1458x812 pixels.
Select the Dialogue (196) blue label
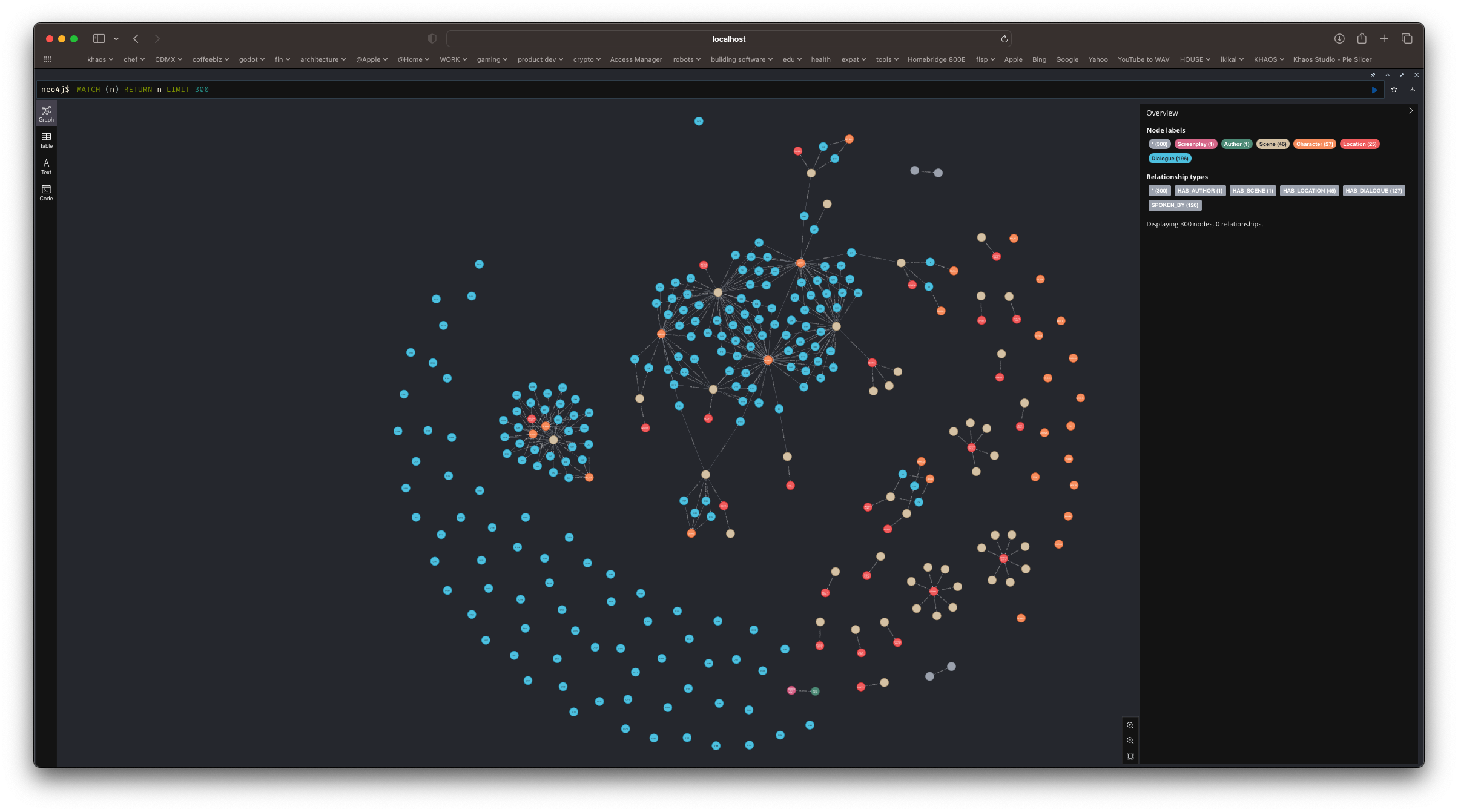tap(1169, 159)
